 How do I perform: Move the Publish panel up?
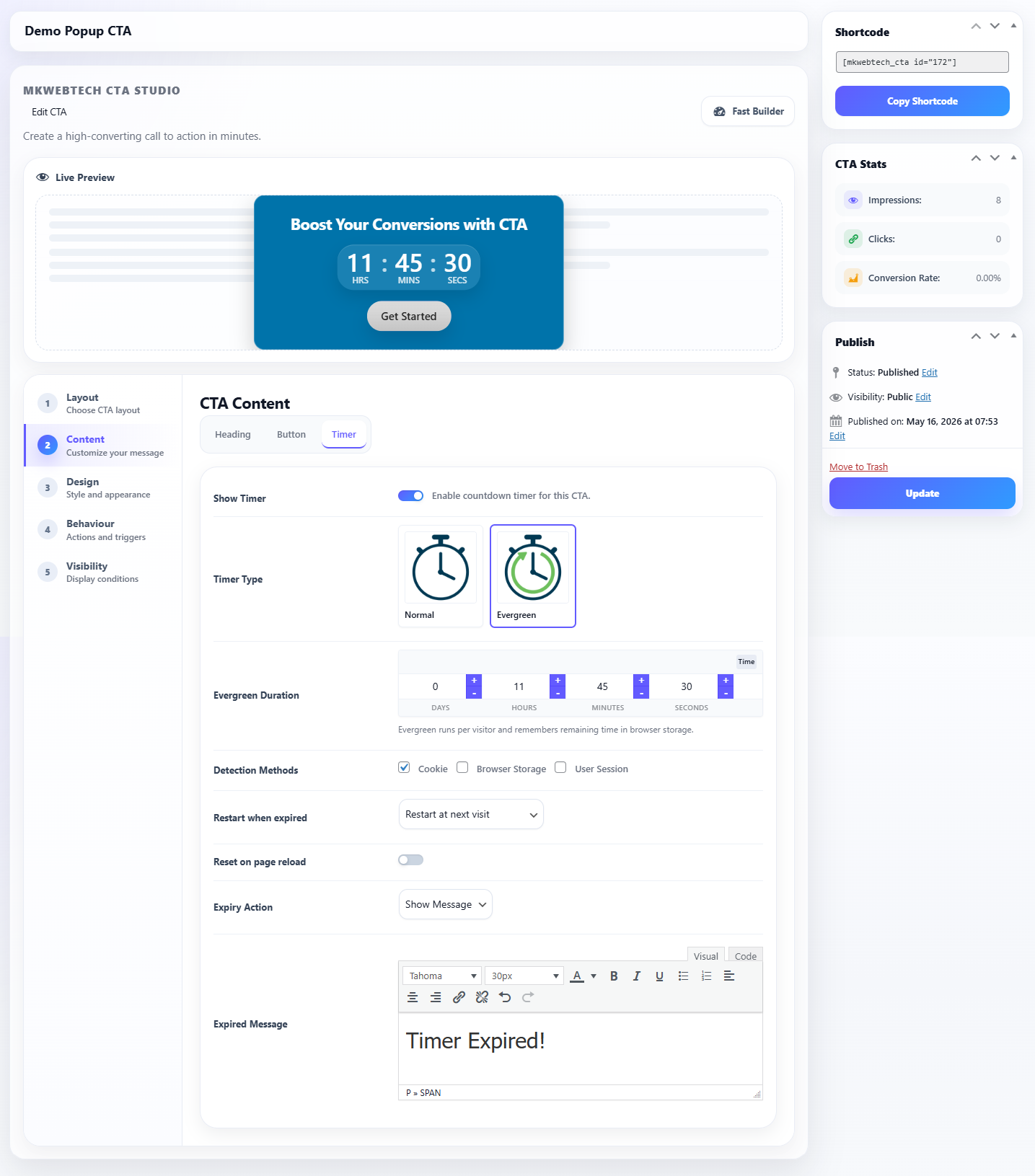point(976,336)
